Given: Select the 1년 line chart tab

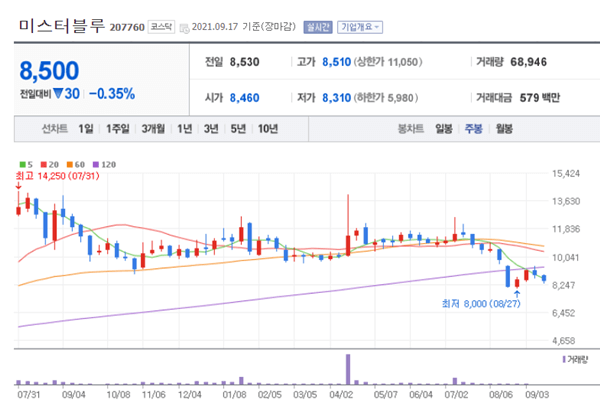Looking at the screenshot, I should point(184,129).
